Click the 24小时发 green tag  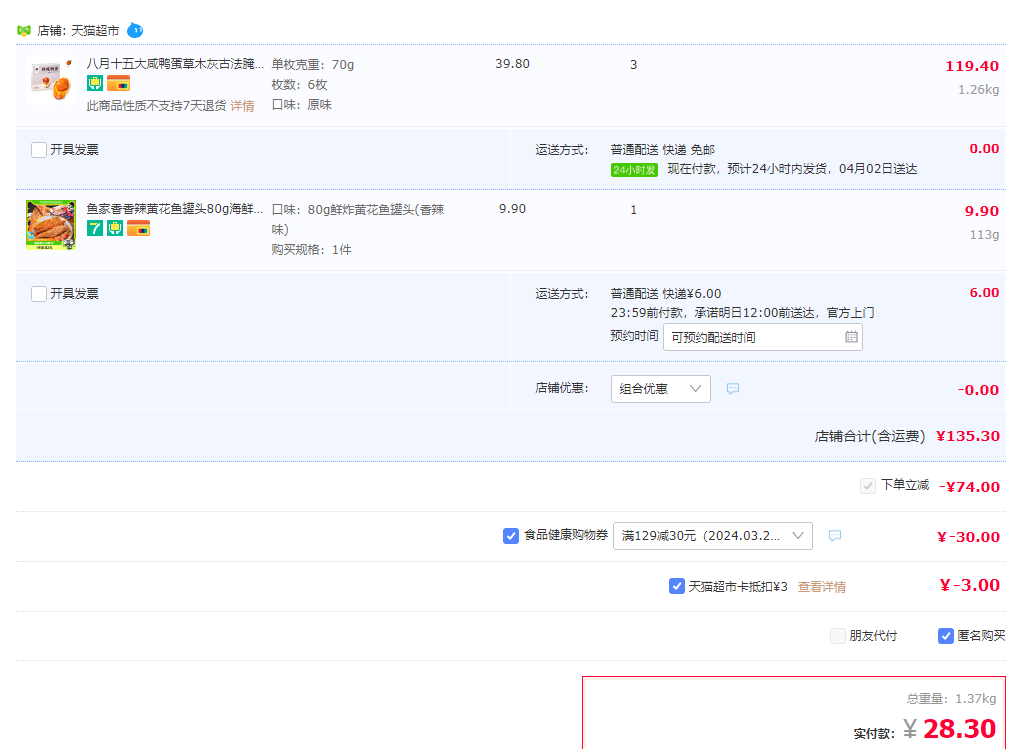coord(634,170)
